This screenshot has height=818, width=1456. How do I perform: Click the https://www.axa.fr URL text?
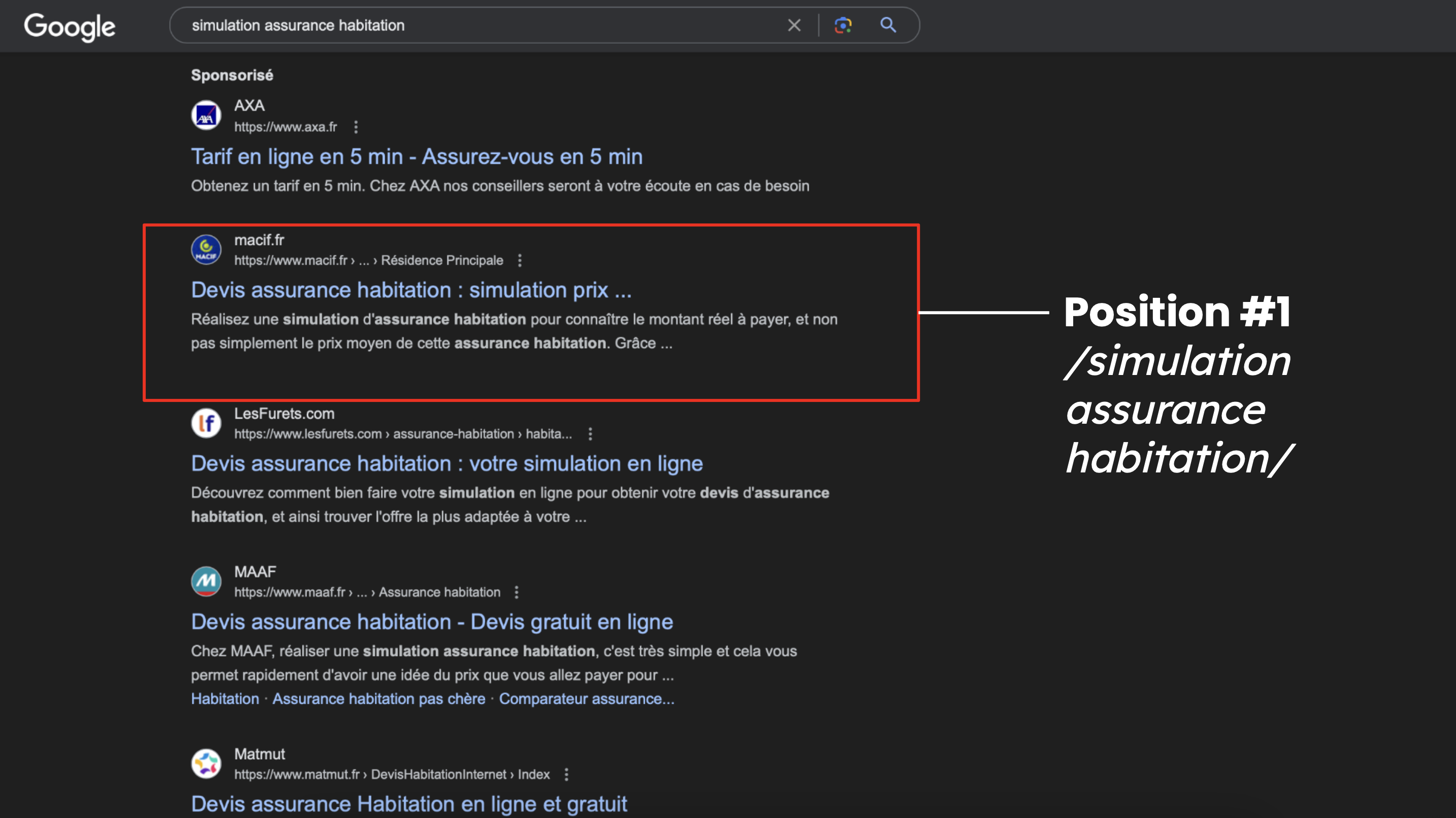click(x=285, y=127)
